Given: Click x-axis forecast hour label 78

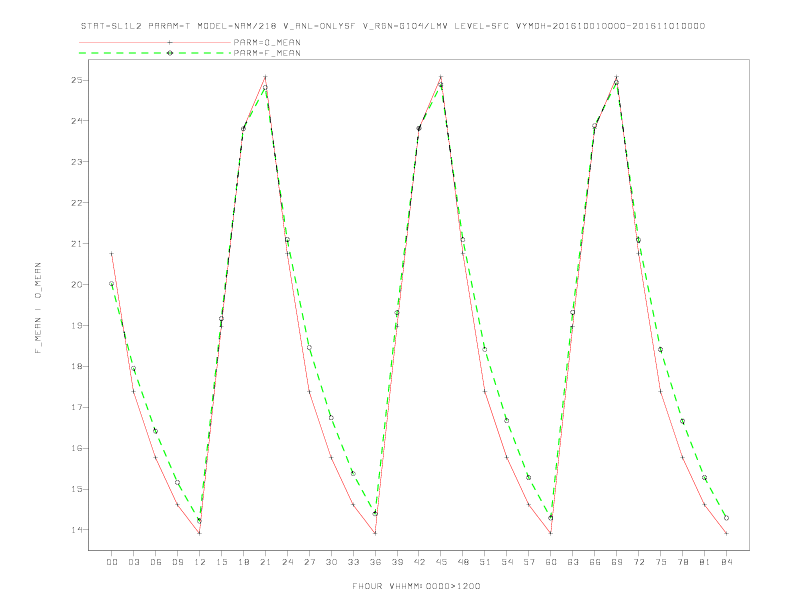Looking at the screenshot, I should pyautogui.click(x=682, y=562).
